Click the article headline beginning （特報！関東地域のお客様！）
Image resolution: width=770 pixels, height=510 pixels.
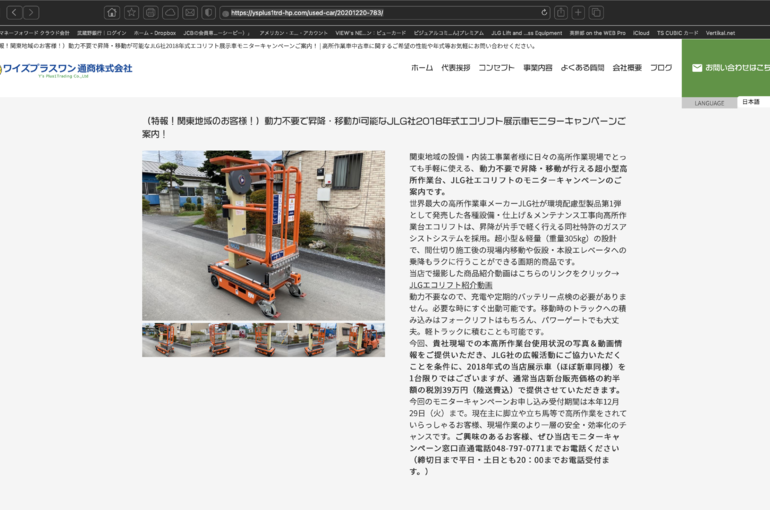[x=384, y=127]
